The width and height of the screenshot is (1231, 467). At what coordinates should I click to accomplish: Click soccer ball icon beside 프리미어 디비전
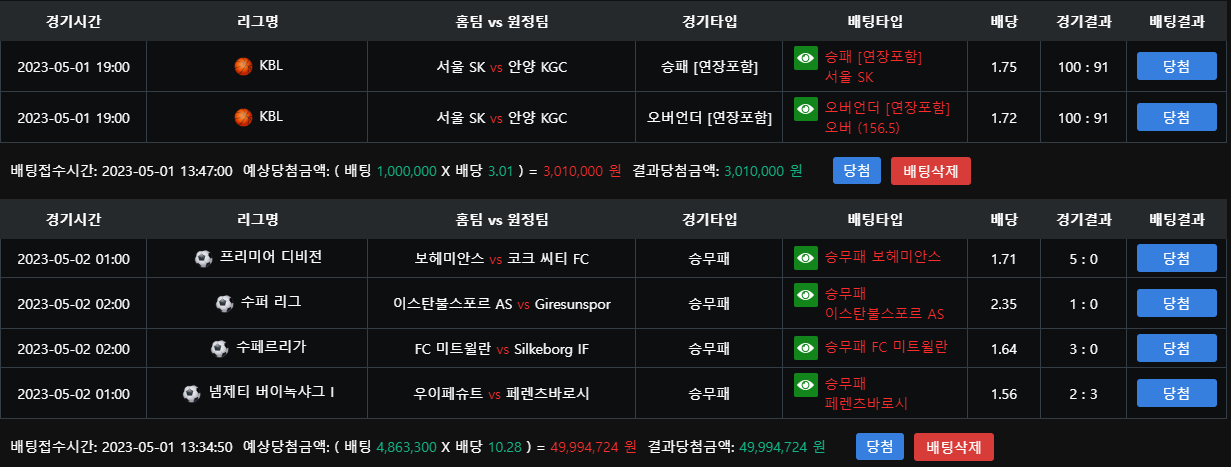pyautogui.click(x=204, y=258)
